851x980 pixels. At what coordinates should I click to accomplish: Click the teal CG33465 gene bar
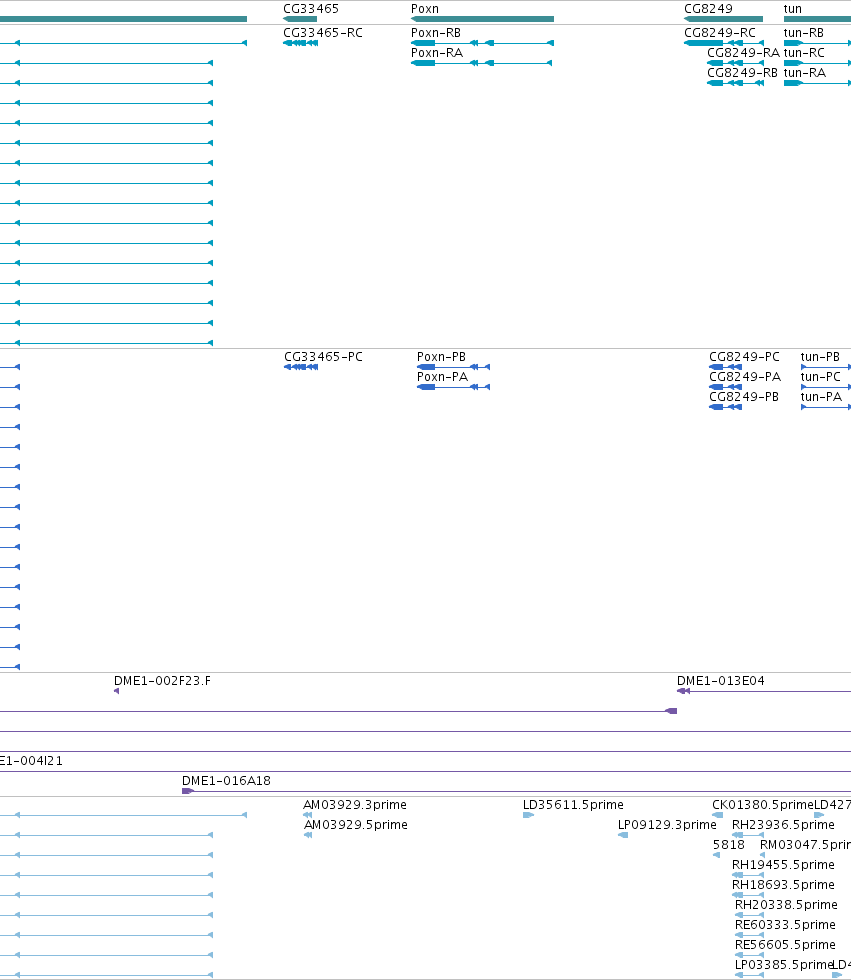pos(300,19)
